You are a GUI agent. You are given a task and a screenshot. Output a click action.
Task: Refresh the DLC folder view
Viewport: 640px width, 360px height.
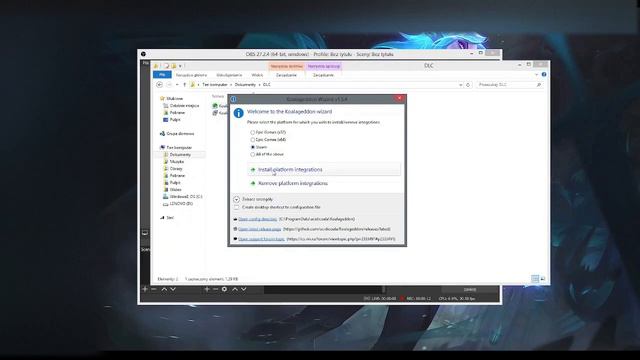point(468,85)
